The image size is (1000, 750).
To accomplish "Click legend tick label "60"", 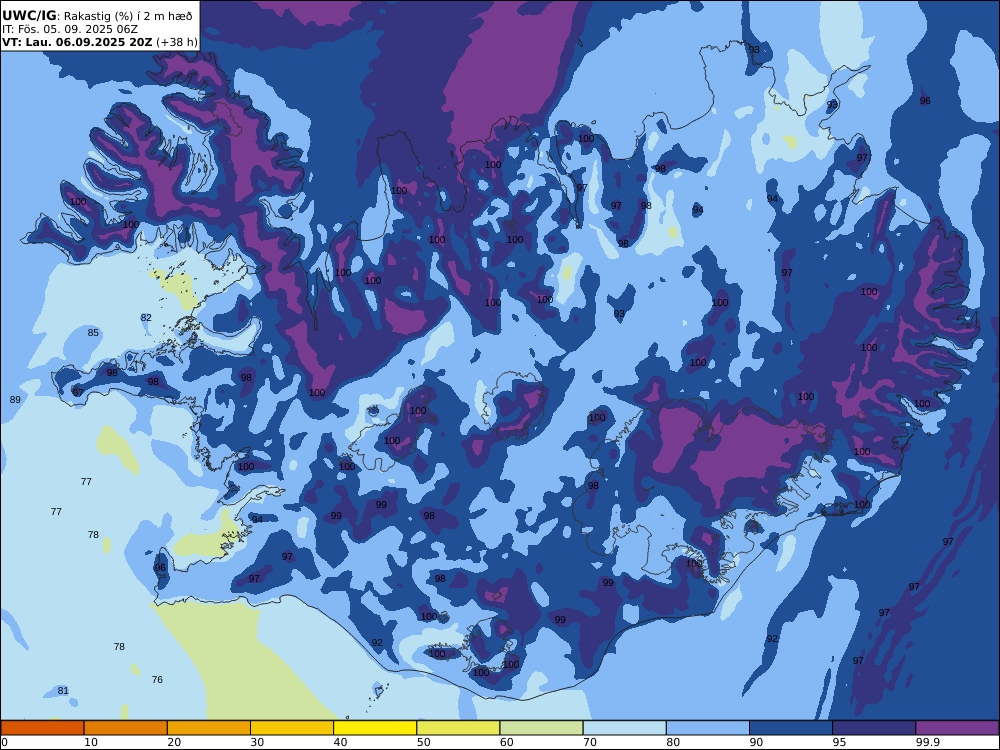I will tap(506, 742).
